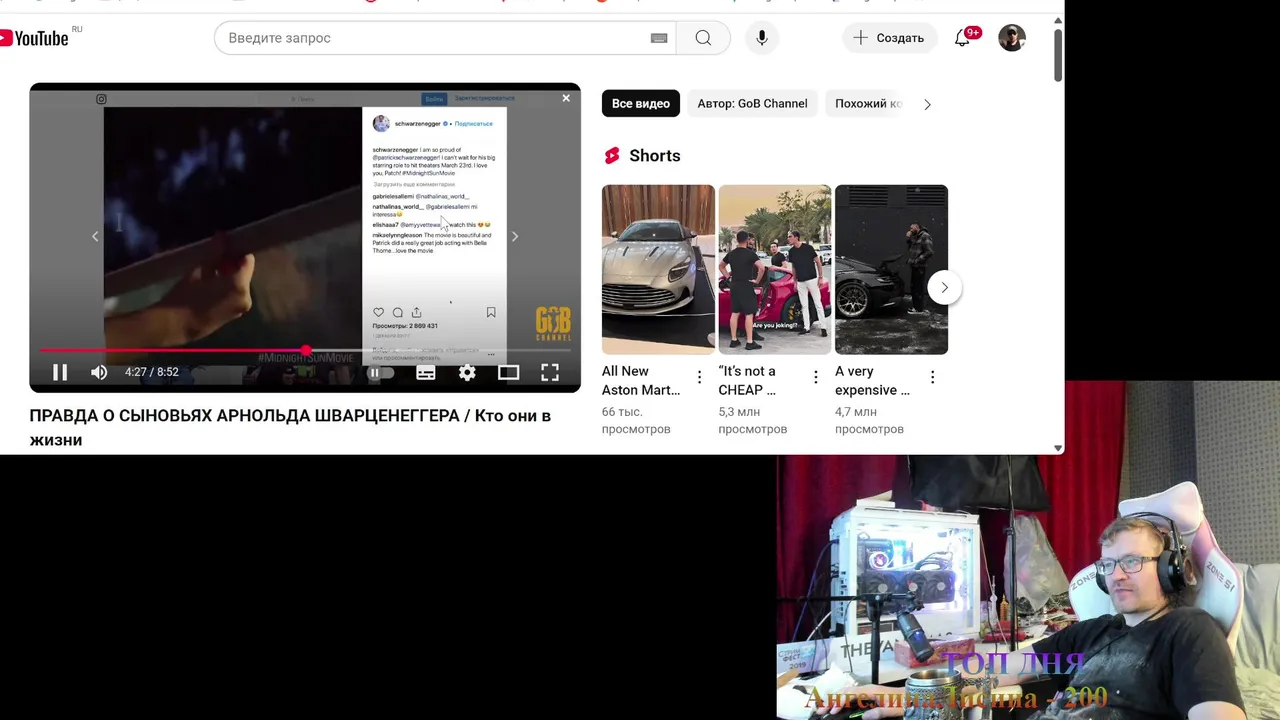
Task: Click the magnifier search button
Action: click(x=703, y=38)
